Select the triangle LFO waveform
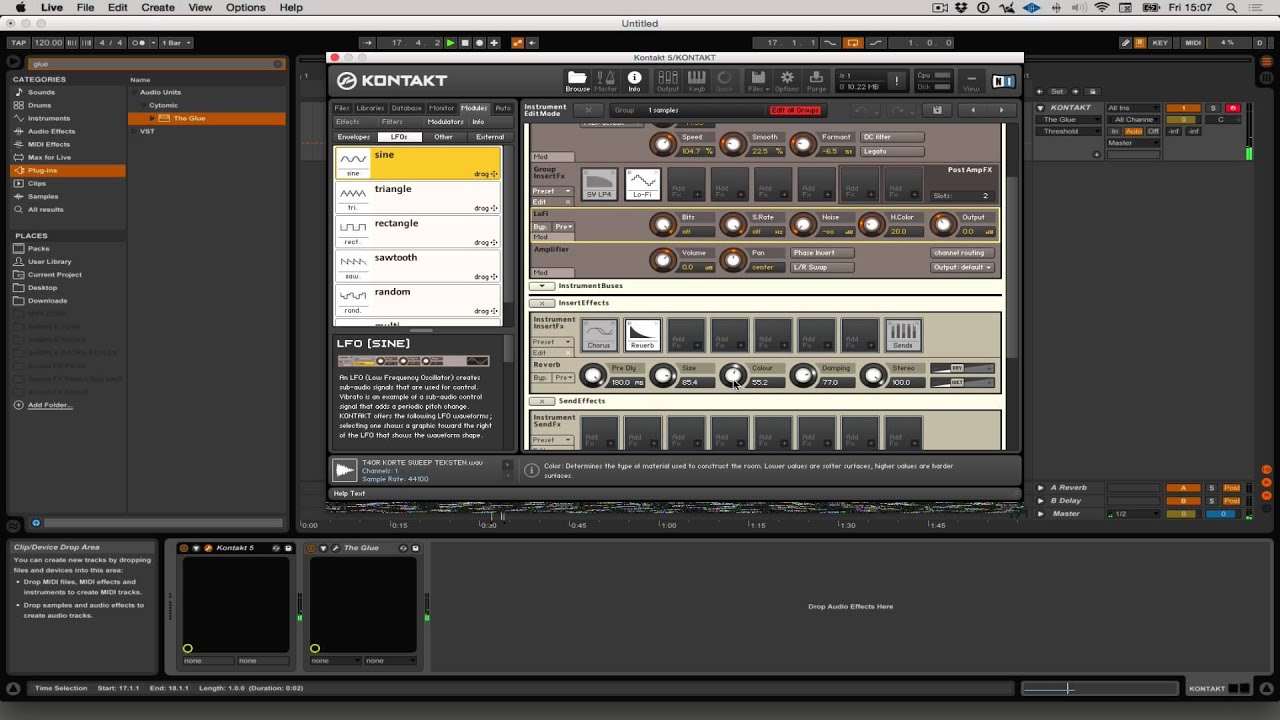This screenshot has height=720, width=1280. [418, 198]
